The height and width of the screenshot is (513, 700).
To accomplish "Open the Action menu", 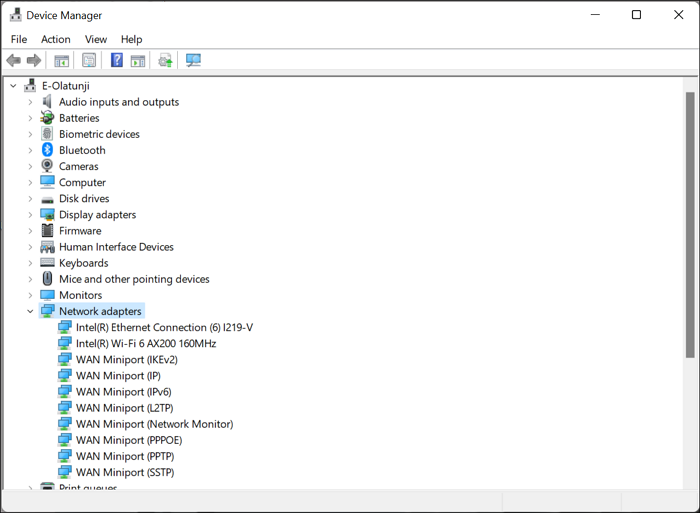I will pyautogui.click(x=56, y=39).
